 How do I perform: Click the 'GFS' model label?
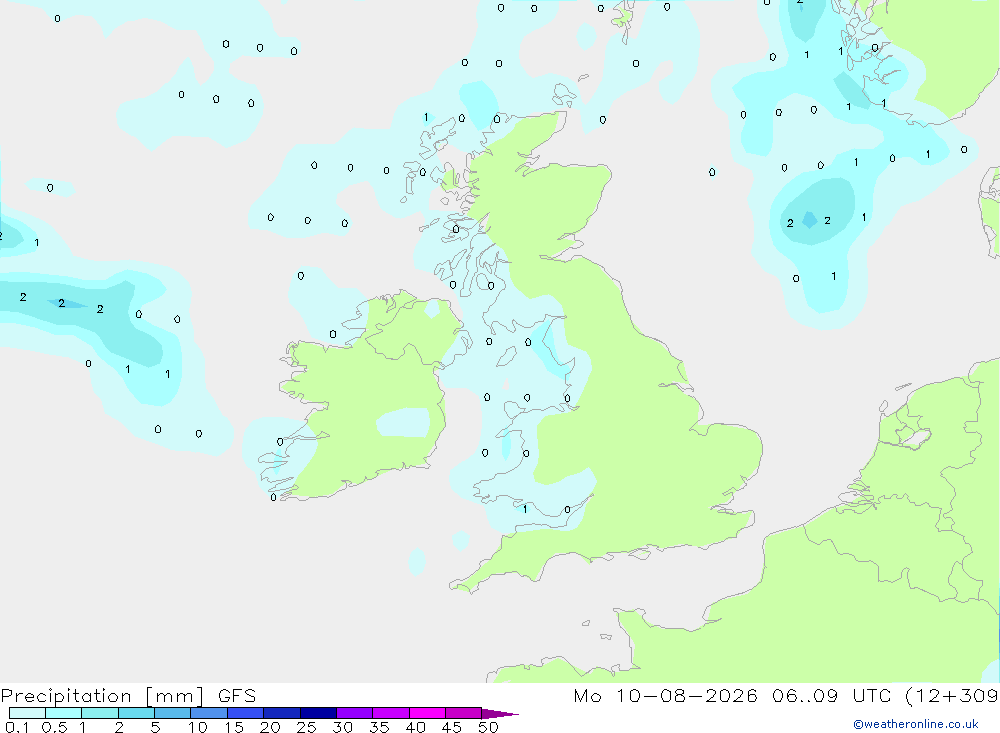click(237, 695)
